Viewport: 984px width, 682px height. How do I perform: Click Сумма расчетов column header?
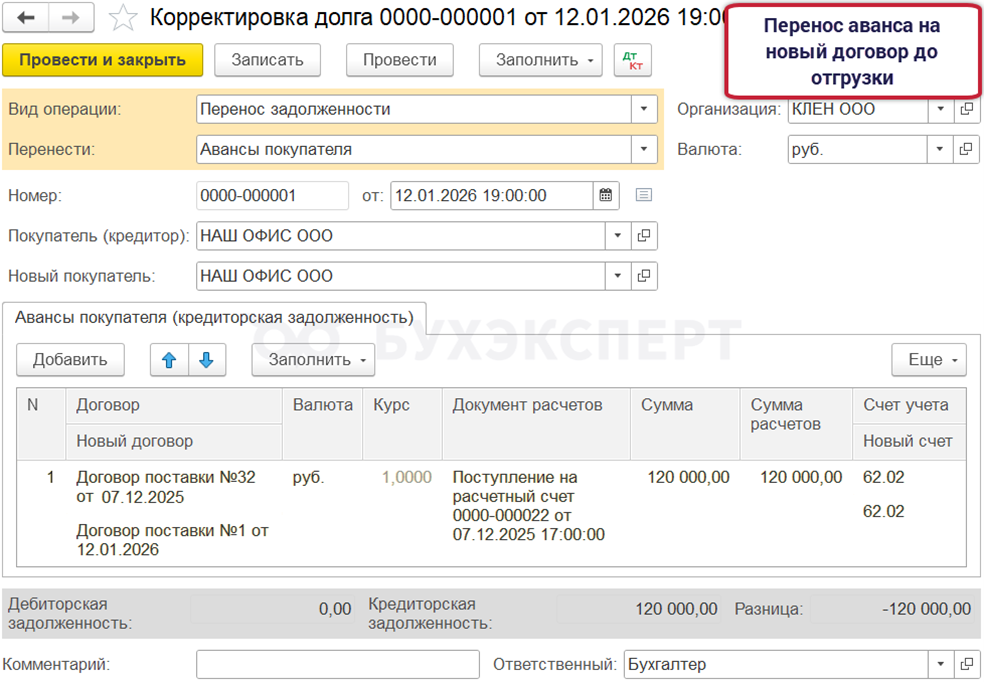(x=796, y=424)
